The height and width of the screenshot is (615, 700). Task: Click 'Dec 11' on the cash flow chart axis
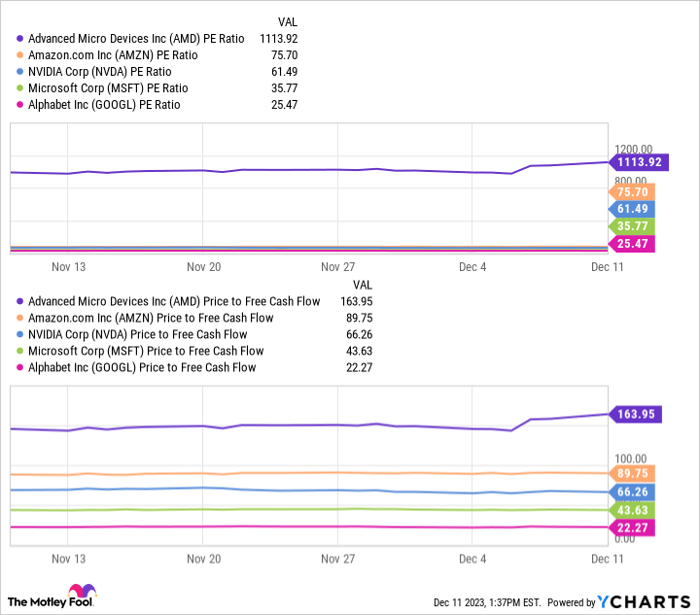tap(607, 559)
